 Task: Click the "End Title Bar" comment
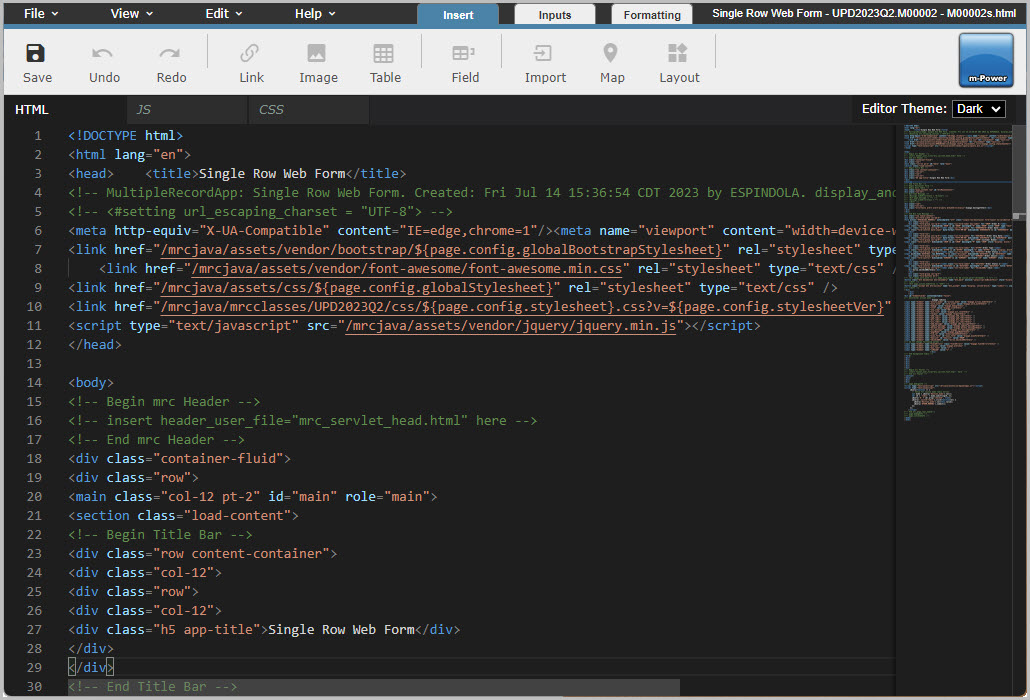point(152,687)
